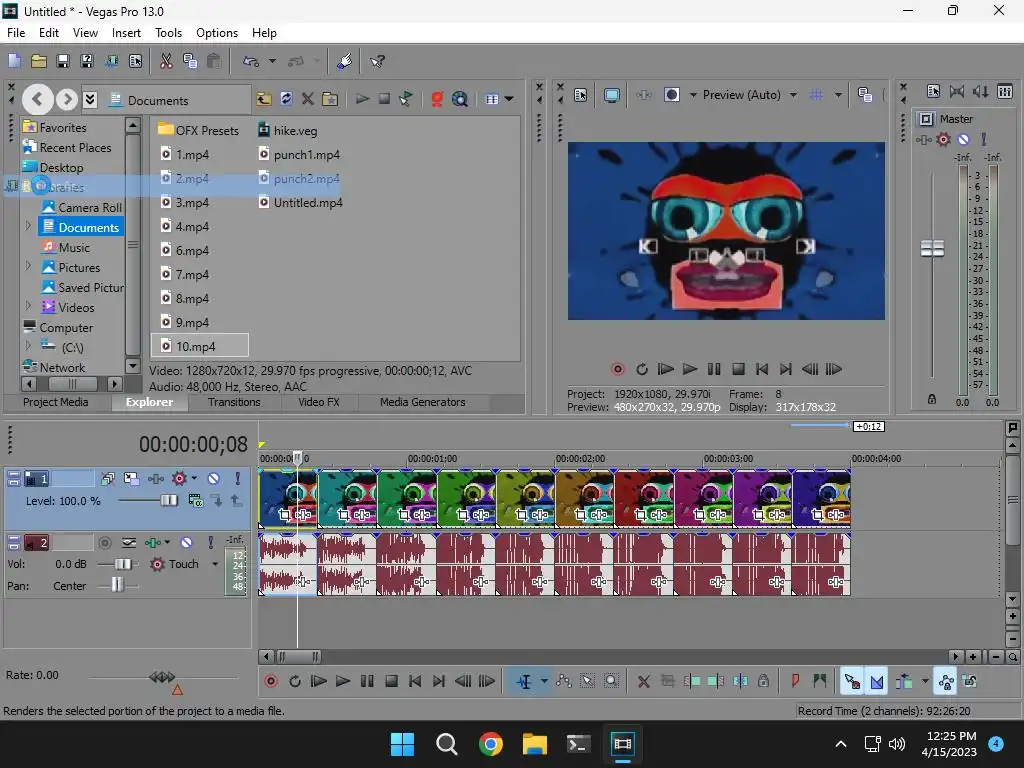The height and width of the screenshot is (768, 1024).
Task: Open a project with the Open folder icon
Action: click(x=39, y=61)
